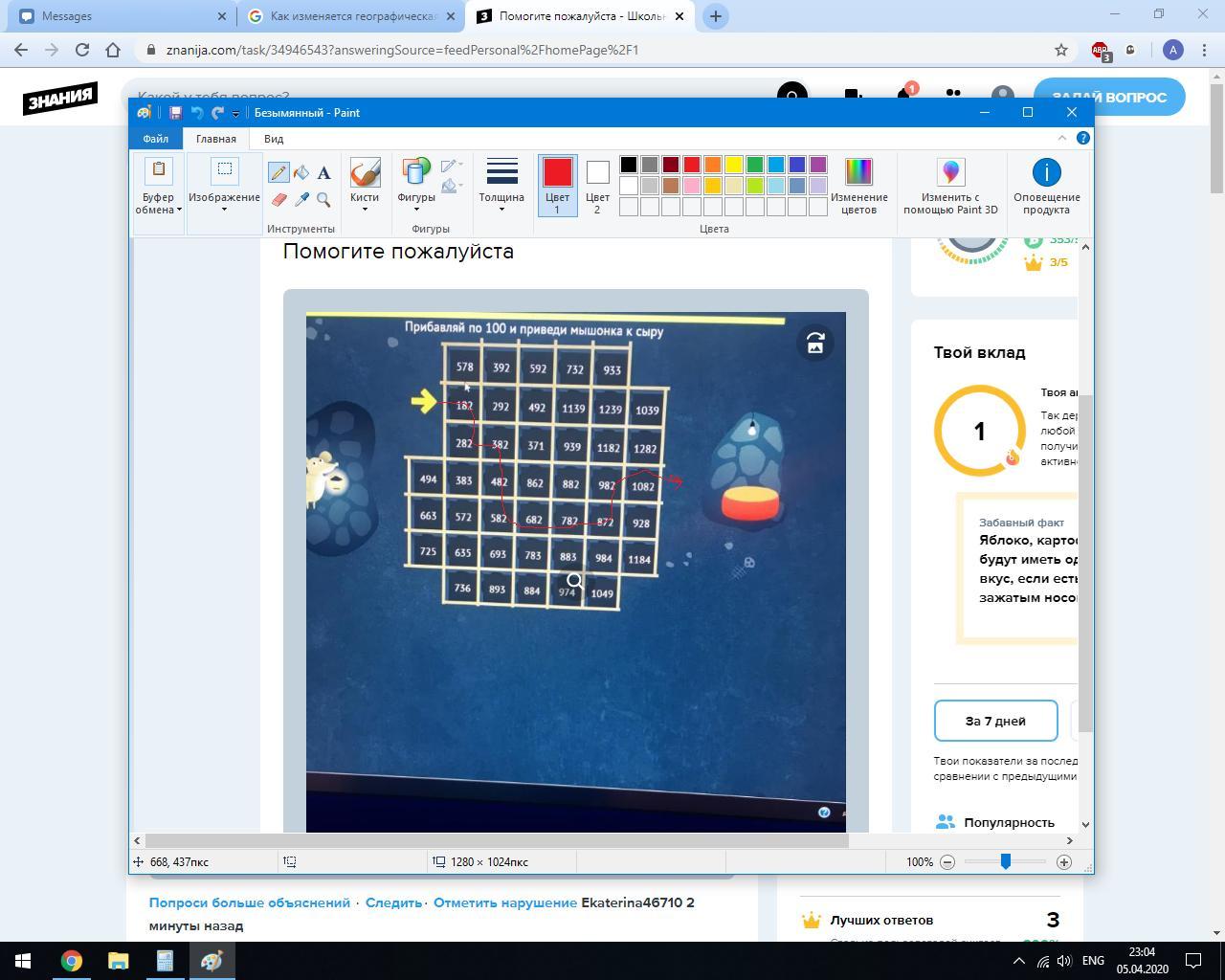Image resolution: width=1225 pixels, height=980 pixels.
Task: Click Edit with Paint 3D button
Action: pyautogui.click(x=950, y=186)
